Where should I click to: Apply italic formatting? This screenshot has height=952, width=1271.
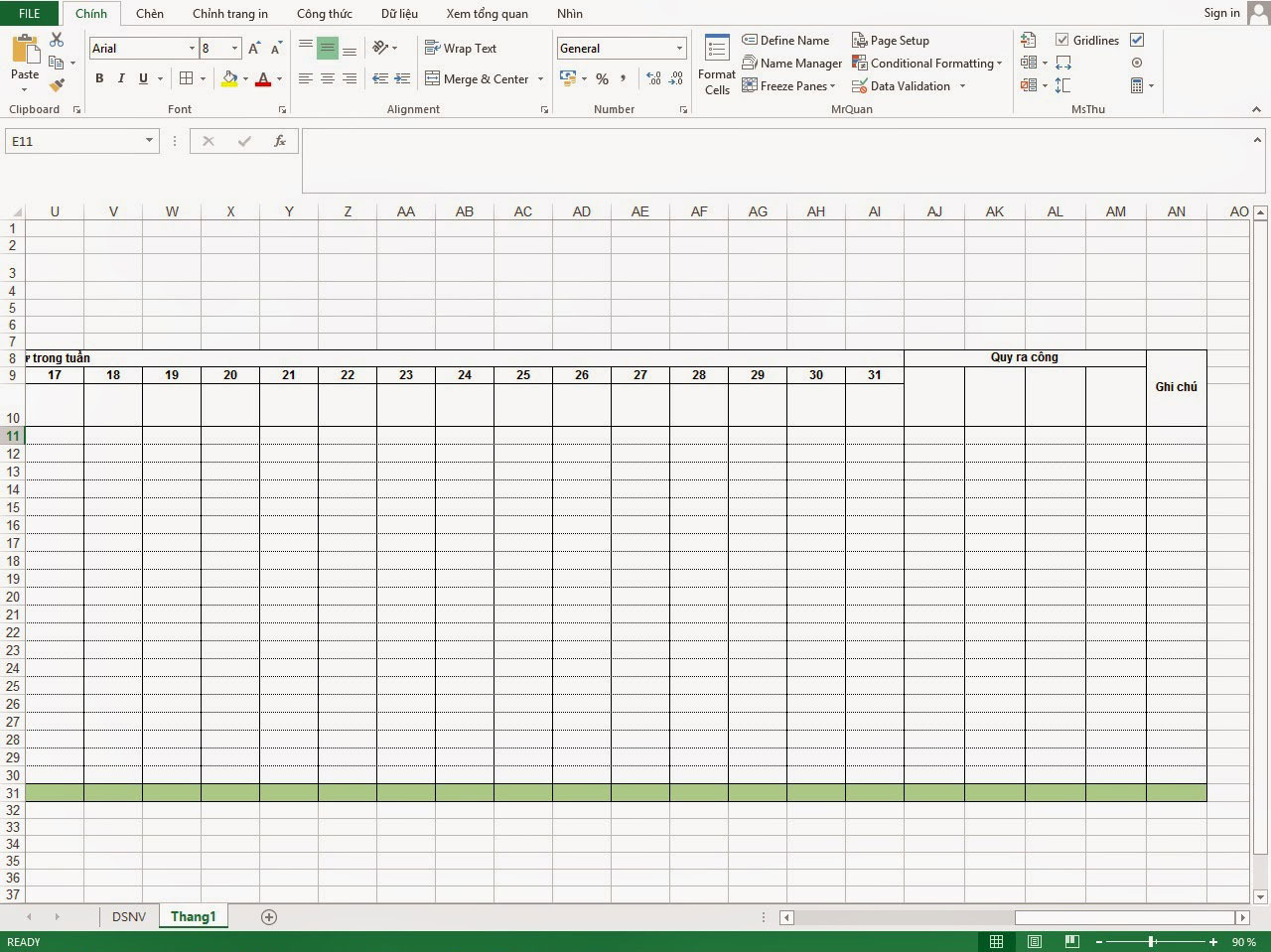pyautogui.click(x=120, y=78)
